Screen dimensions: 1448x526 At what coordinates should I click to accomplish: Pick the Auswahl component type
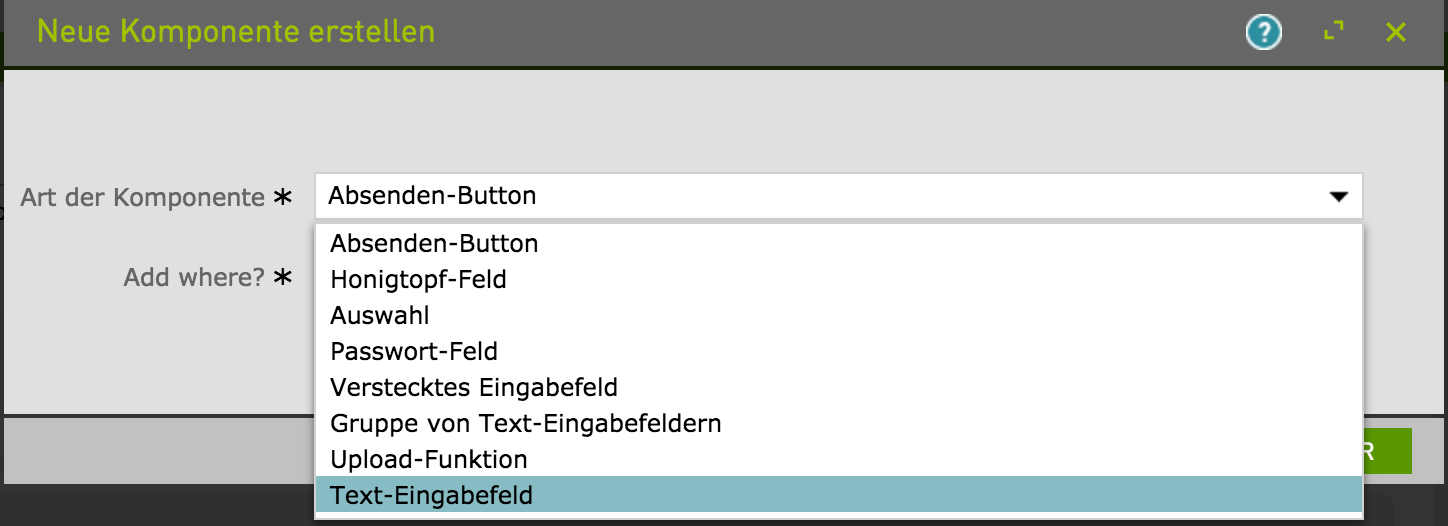click(x=379, y=315)
